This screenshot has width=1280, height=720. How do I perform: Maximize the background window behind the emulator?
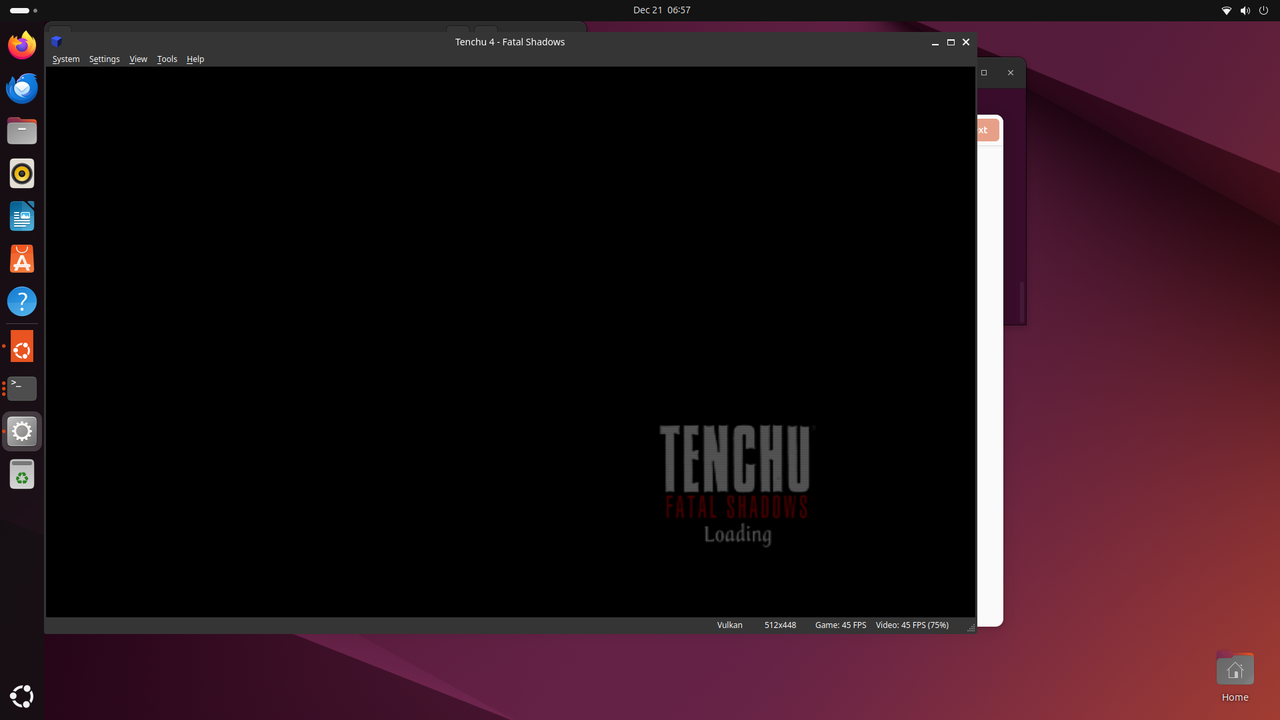pos(984,73)
